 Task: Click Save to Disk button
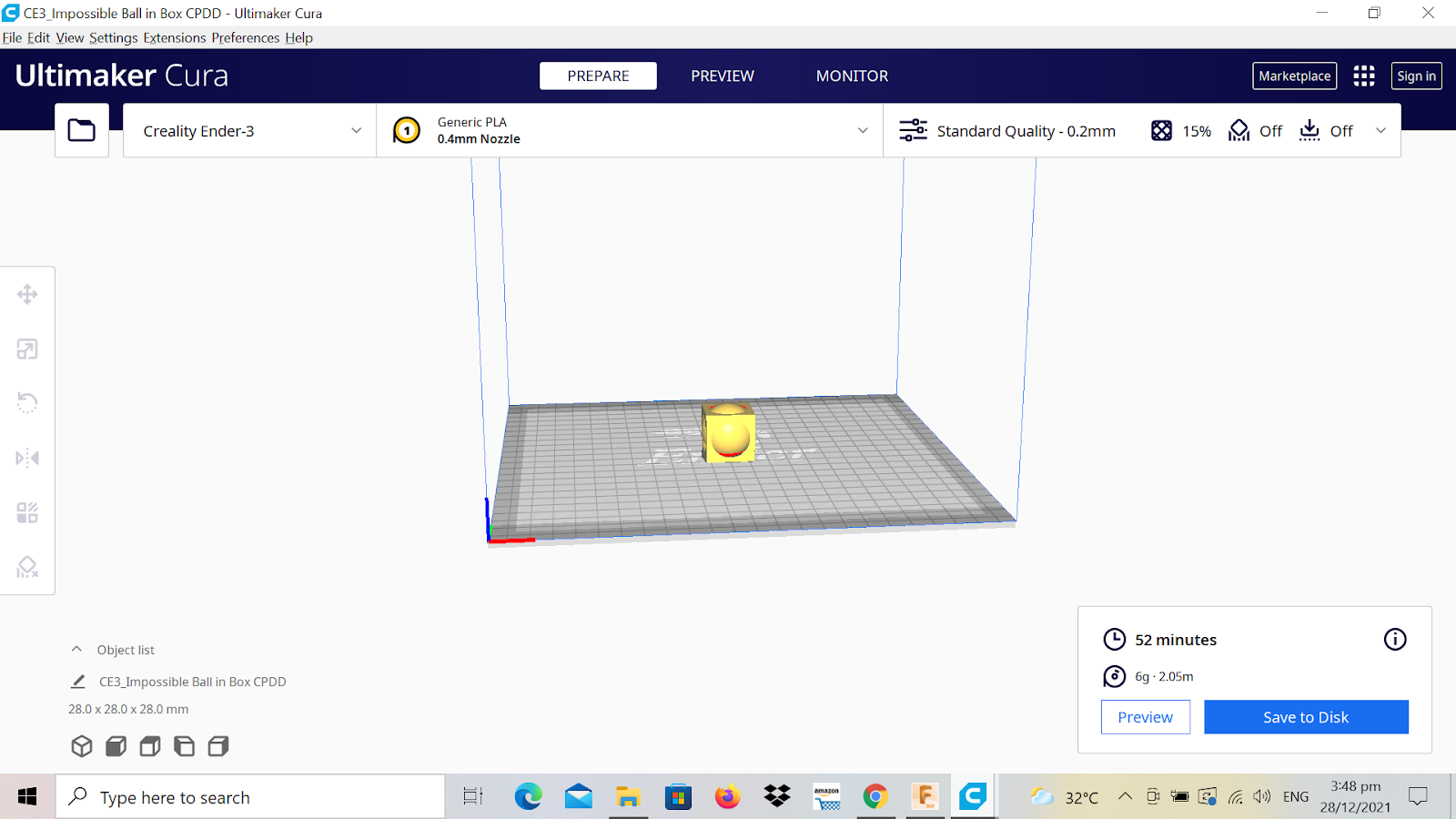tap(1306, 717)
